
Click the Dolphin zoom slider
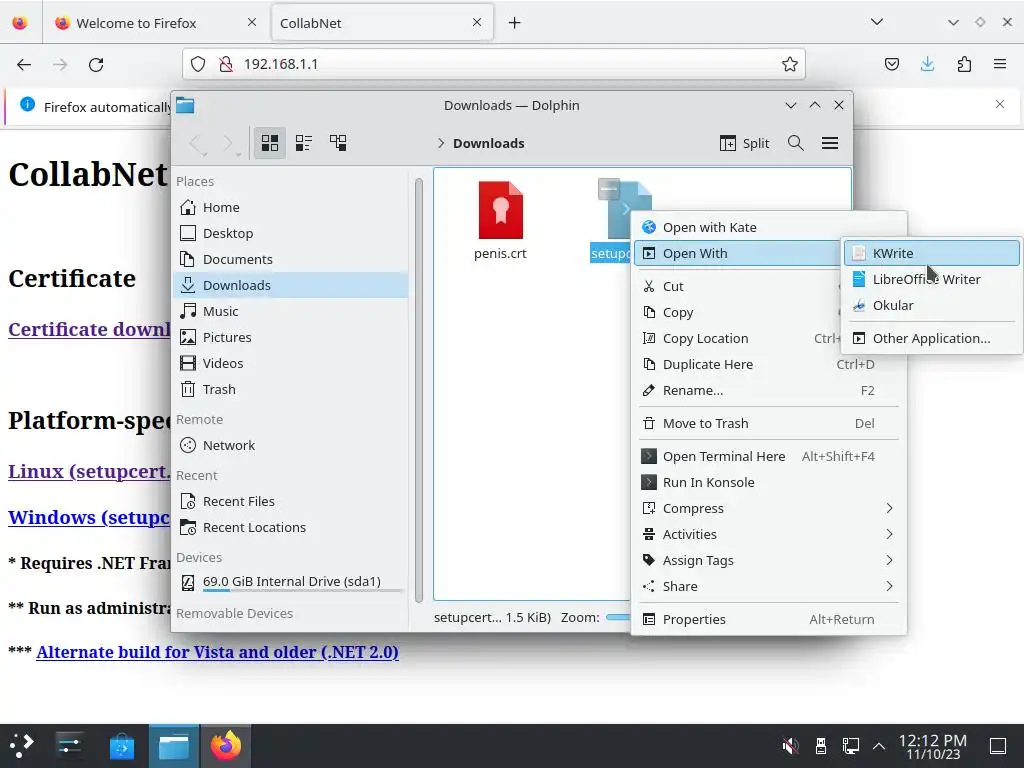pyautogui.click(x=618, y=617)
